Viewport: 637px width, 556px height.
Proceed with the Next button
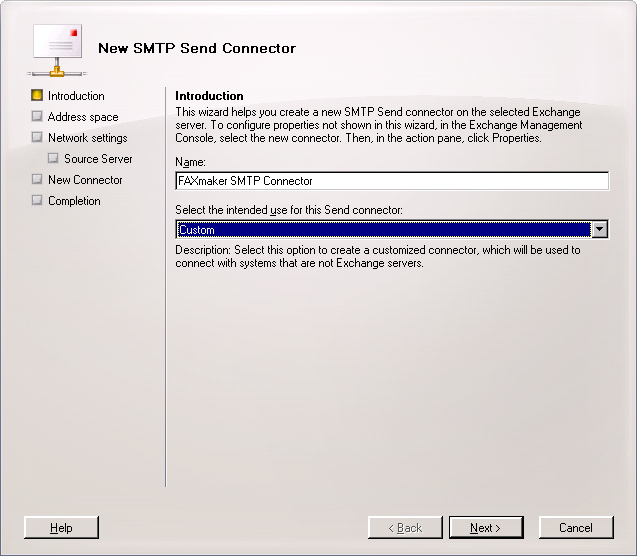485,528
